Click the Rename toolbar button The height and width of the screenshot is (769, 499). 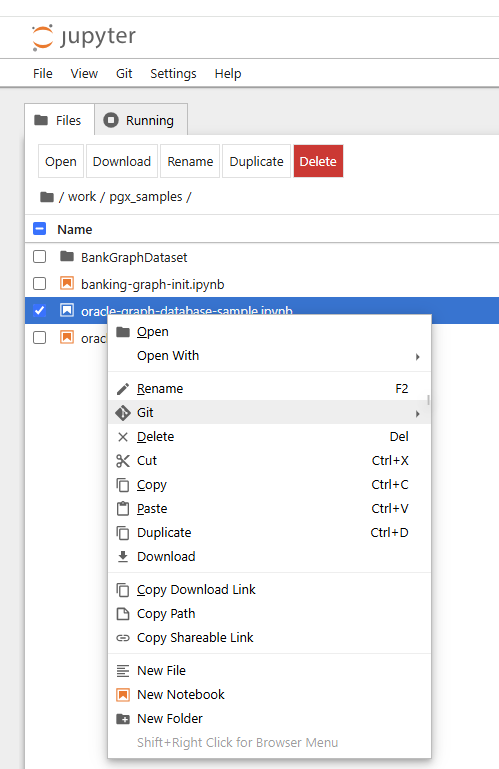click(x=190, y=161)
